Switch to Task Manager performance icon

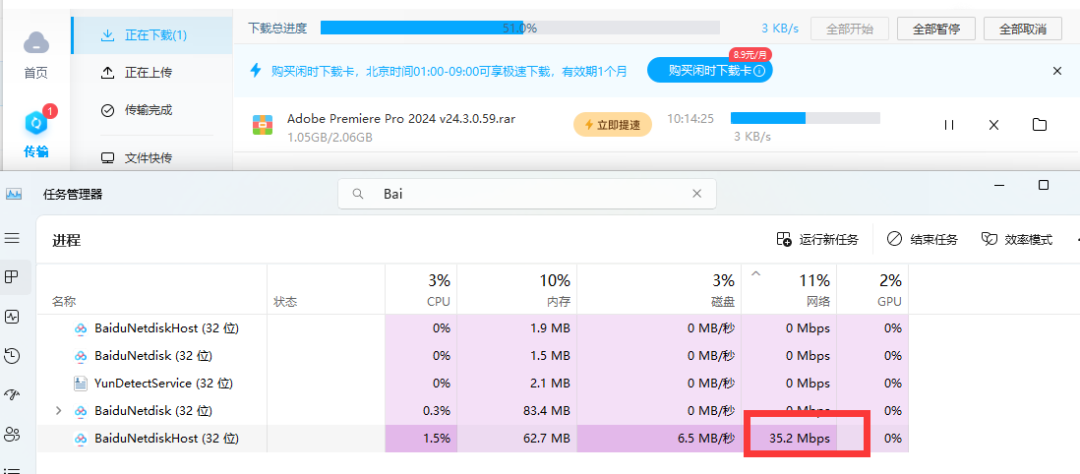(13, 316)
